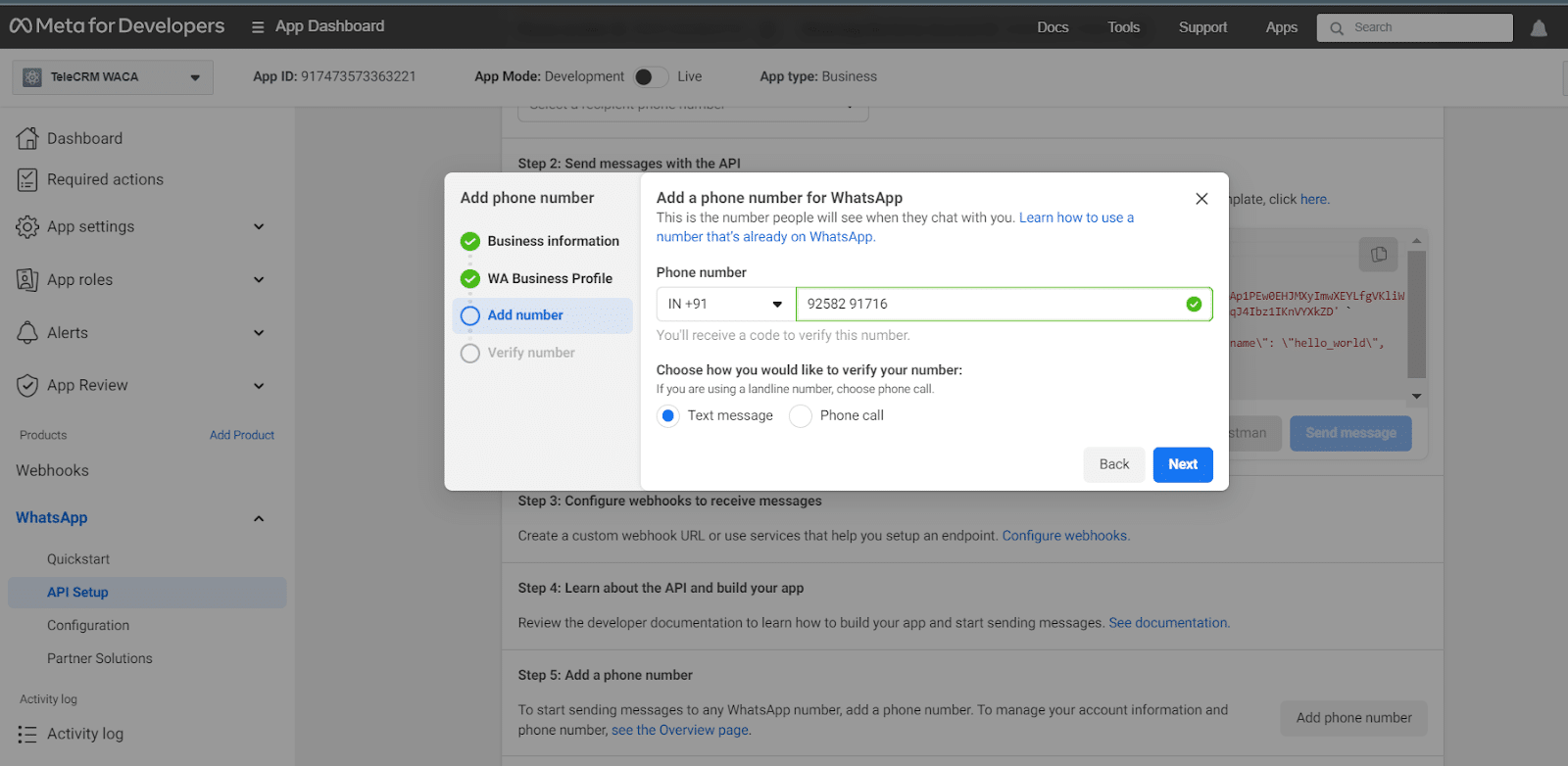Click the App roles badge icon
The image size is (1568, 766).
[x=27, y=279]
